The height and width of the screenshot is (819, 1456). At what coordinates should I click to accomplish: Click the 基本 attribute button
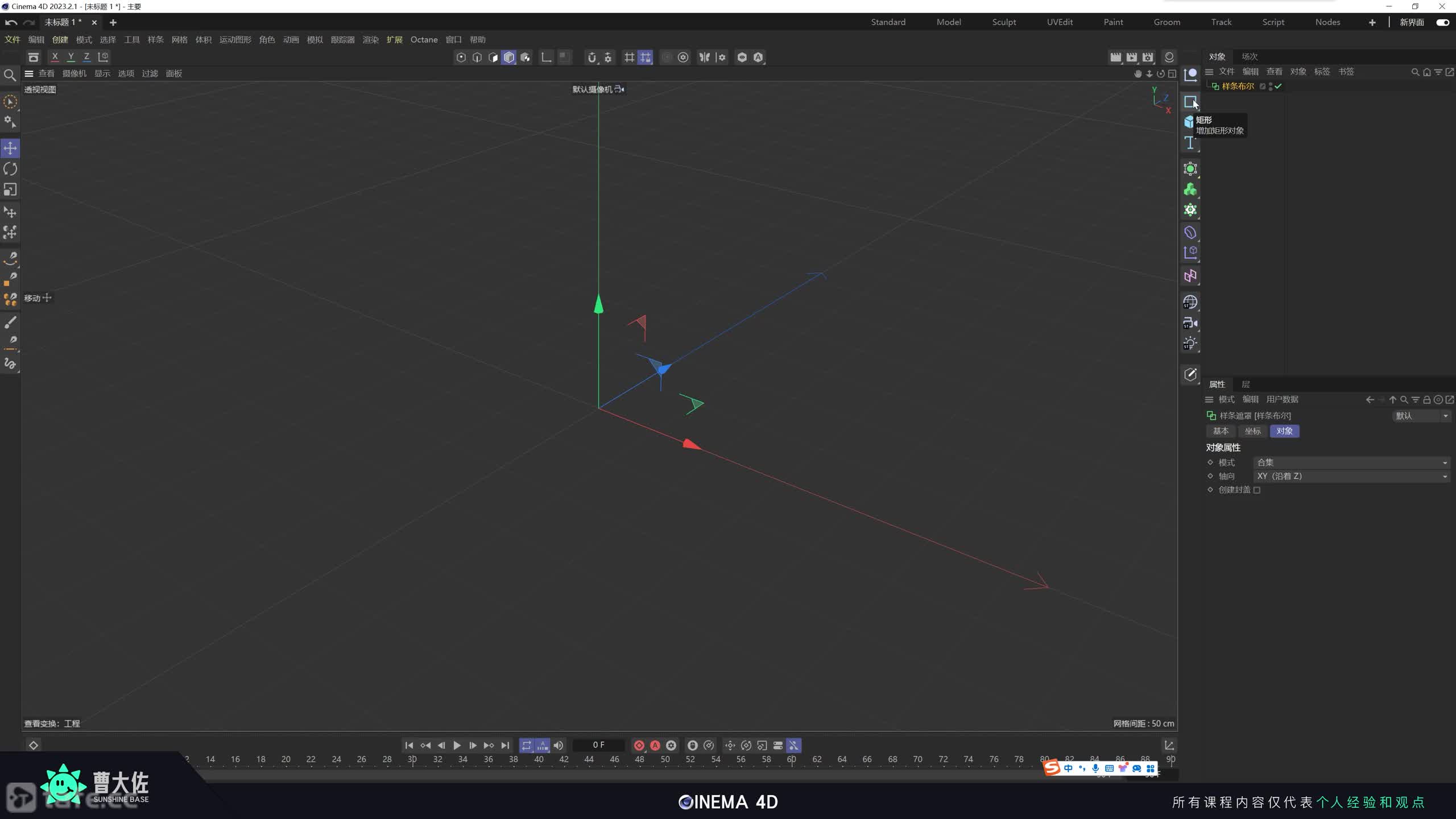pyautogui.click(x=1221, y=431)
